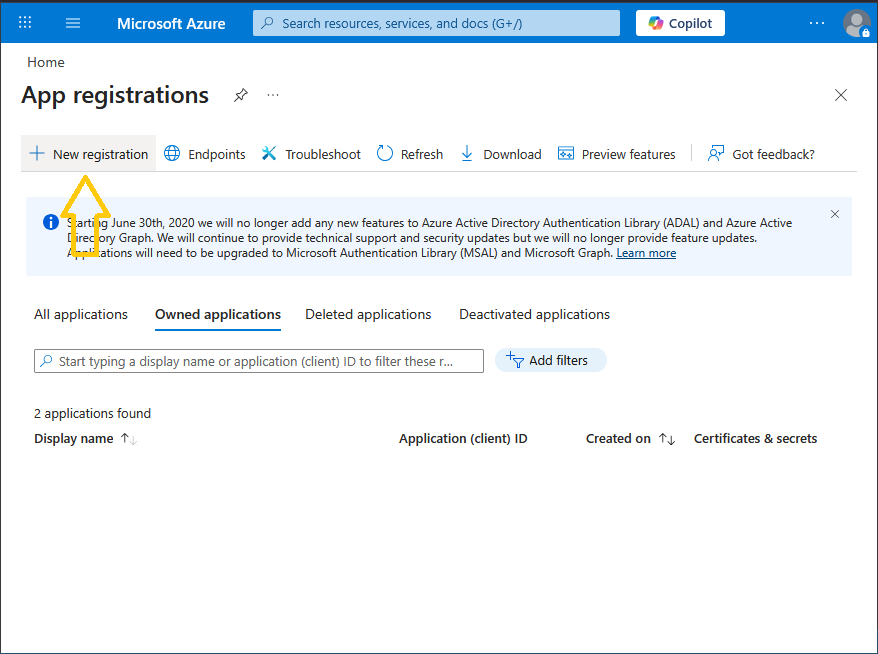The width and height of the screenshot is (878, 654).
Task: Download the applications list
Action: point(501,154)
